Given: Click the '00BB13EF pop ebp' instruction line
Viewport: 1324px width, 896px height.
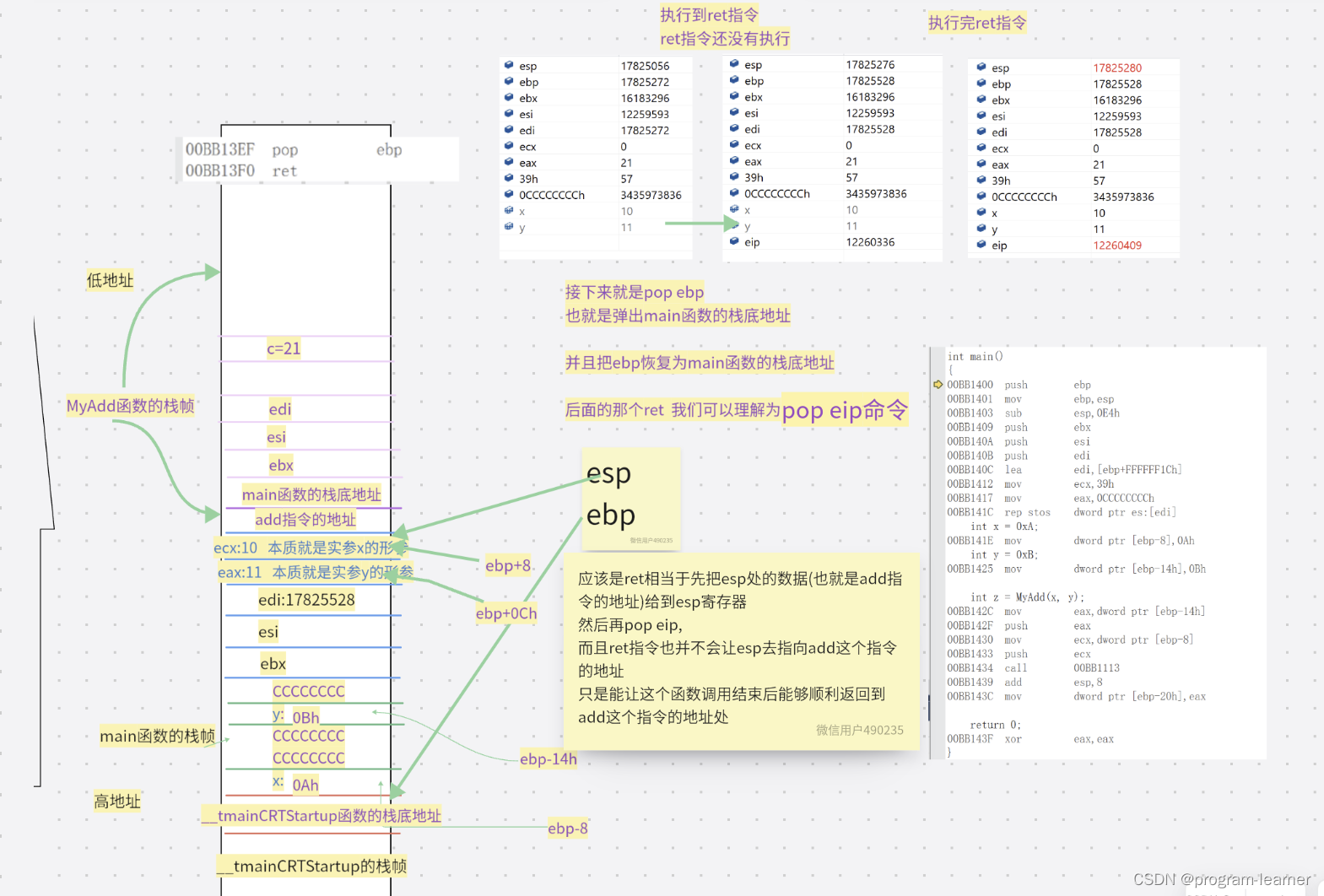Looking at the screenshot, I should click(x=294, y=149).
